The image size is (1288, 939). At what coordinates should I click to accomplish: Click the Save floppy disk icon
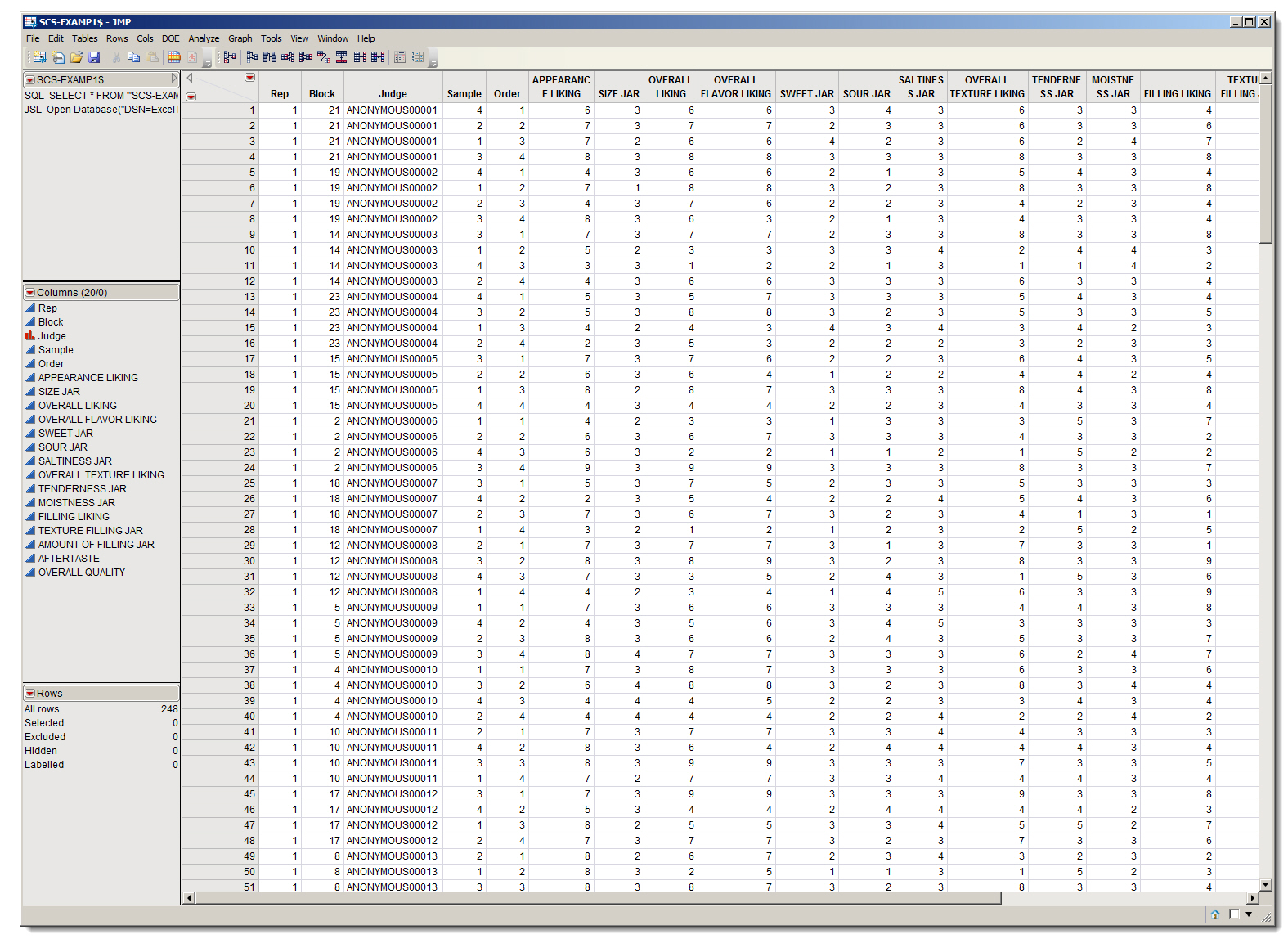click(x=94, y=57)
